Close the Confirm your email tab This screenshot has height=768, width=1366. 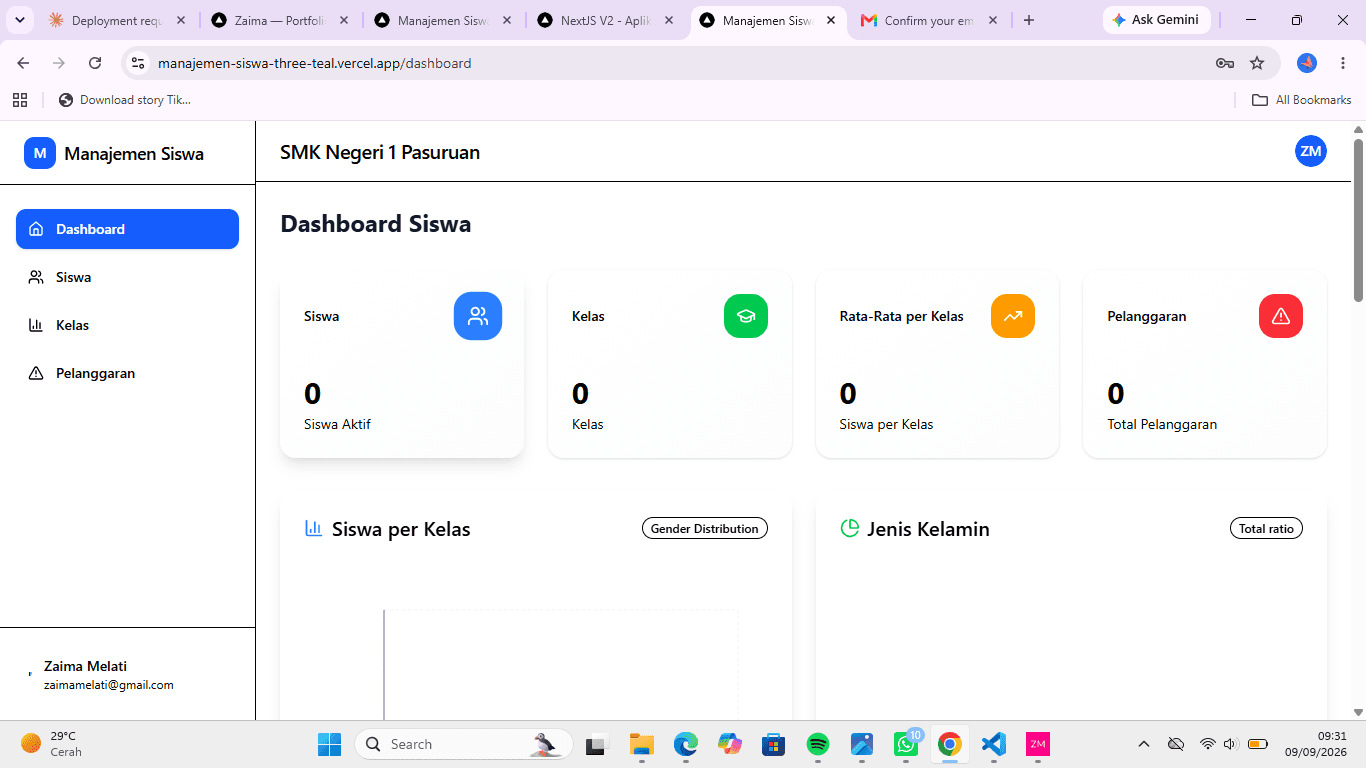tap(993, 20)
